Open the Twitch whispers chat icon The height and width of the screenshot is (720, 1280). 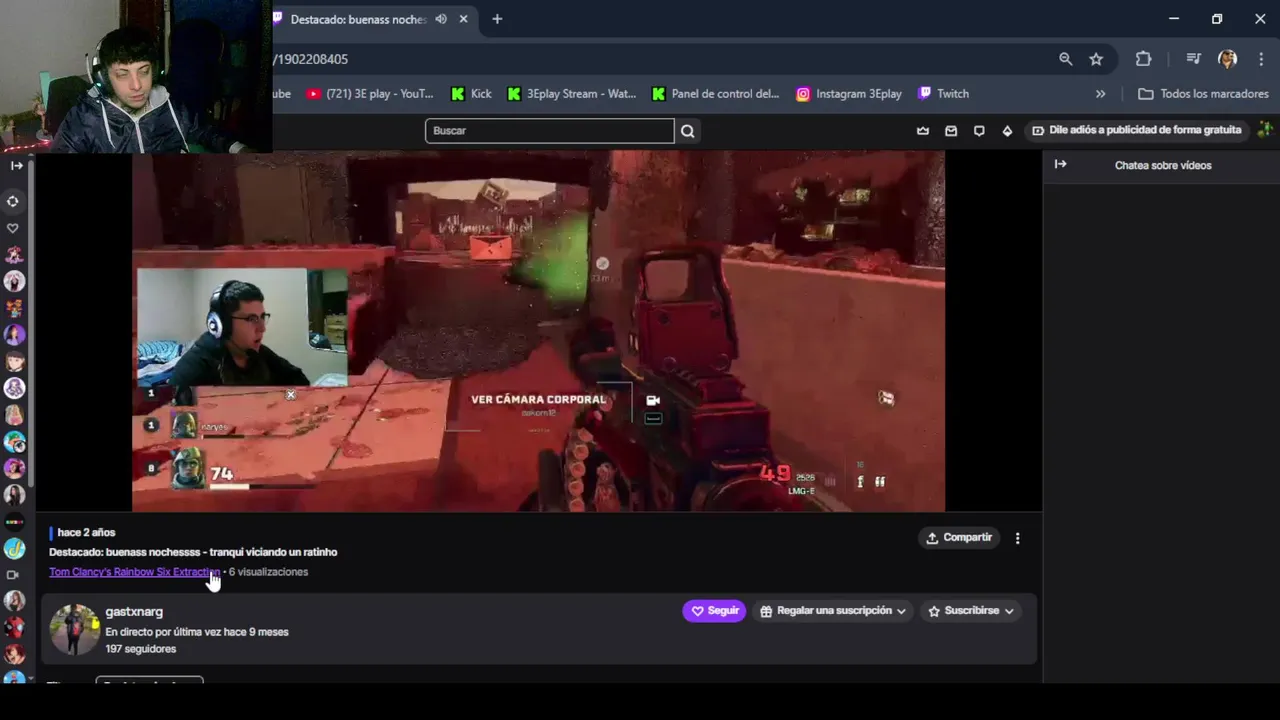pyautogui.click(x=979, y=131)
